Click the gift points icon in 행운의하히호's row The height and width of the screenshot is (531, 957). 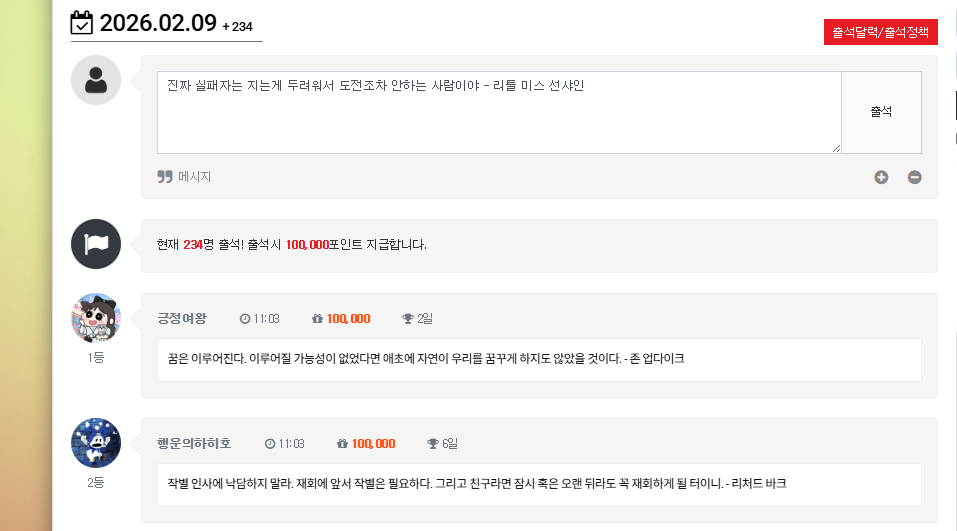coord(343,444)
